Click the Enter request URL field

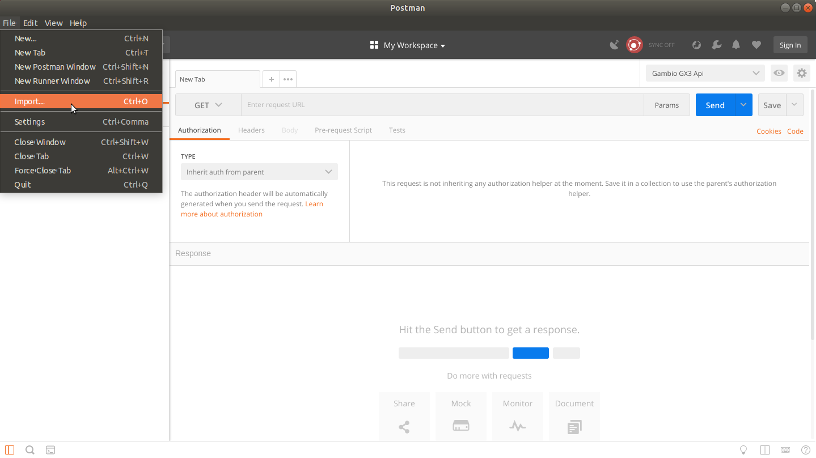click(440, 105)
